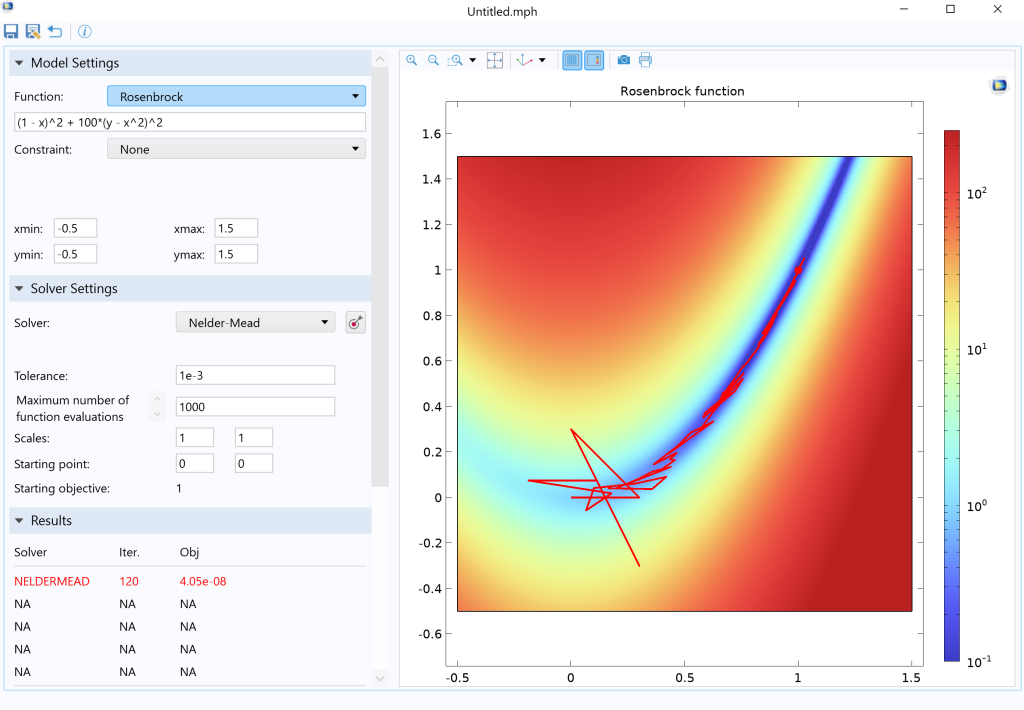Run the Nelder-Mead solver

(355, 322)
